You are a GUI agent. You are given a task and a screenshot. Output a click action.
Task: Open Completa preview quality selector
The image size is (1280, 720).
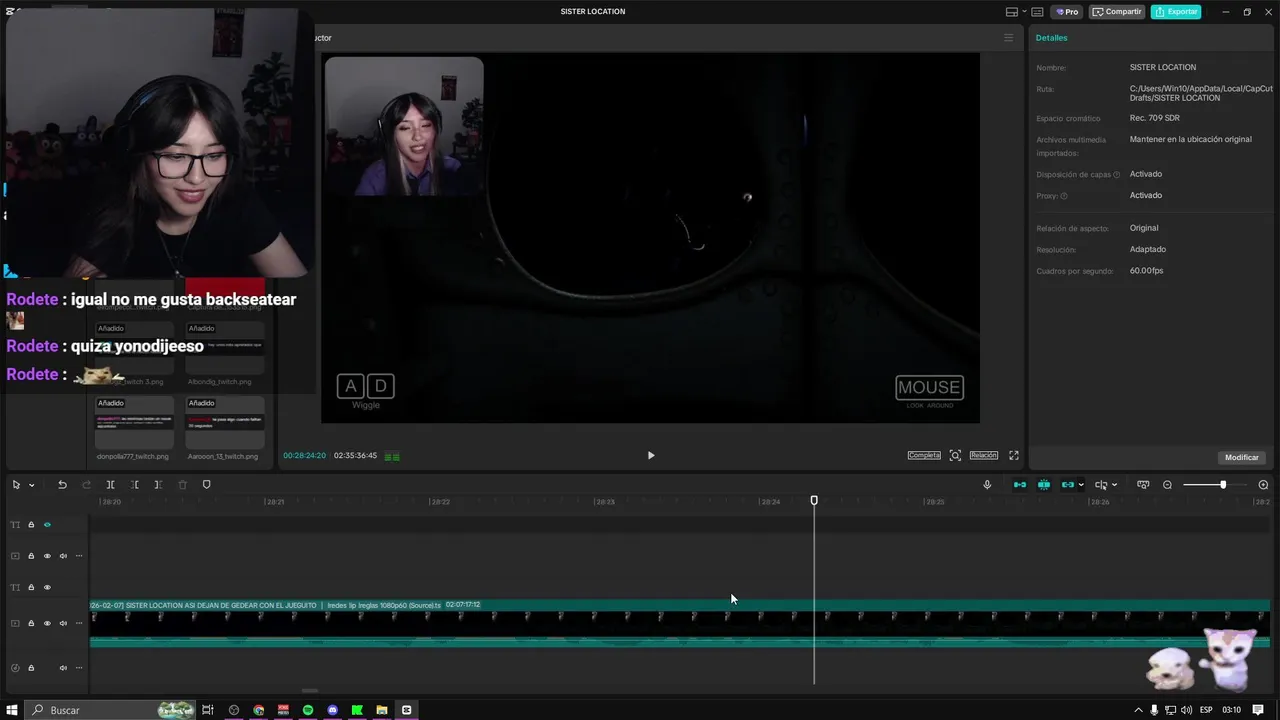924,455
